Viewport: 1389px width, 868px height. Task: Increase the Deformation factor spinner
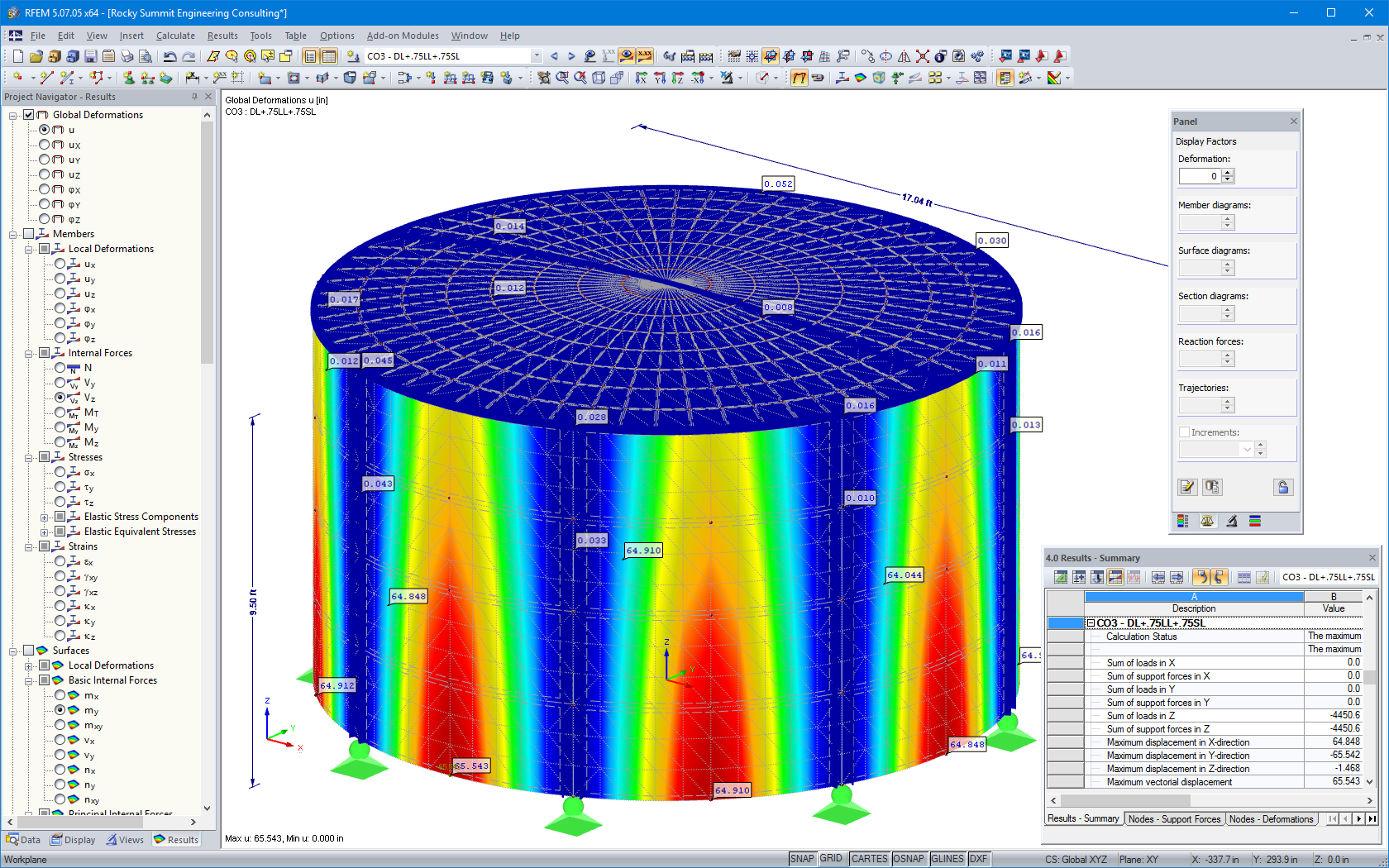[x=1228, y=172]
